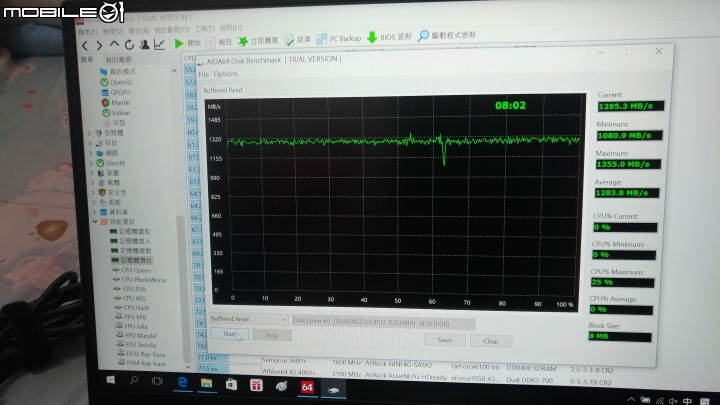720x405 pixels.
Task: Open the 報告(R) menu in AIDA64 main window
Action: [139, 31]
